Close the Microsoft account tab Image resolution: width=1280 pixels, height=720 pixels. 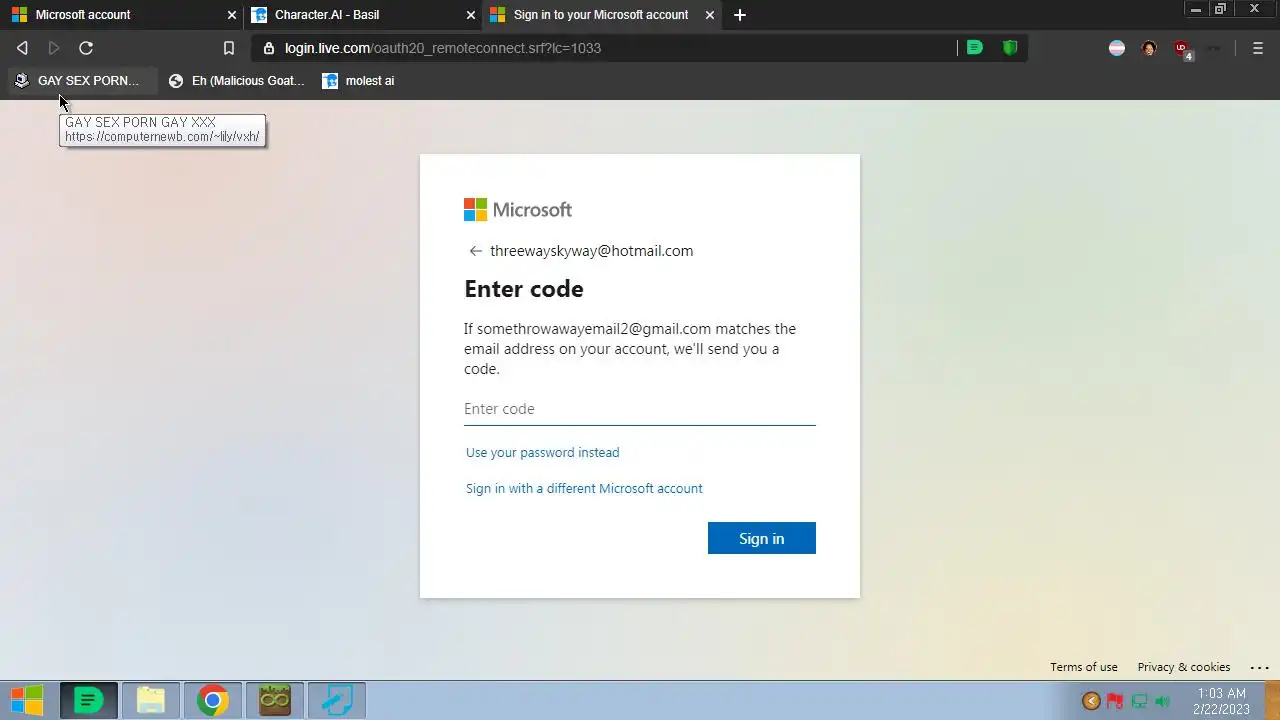(x=232, y=15)
